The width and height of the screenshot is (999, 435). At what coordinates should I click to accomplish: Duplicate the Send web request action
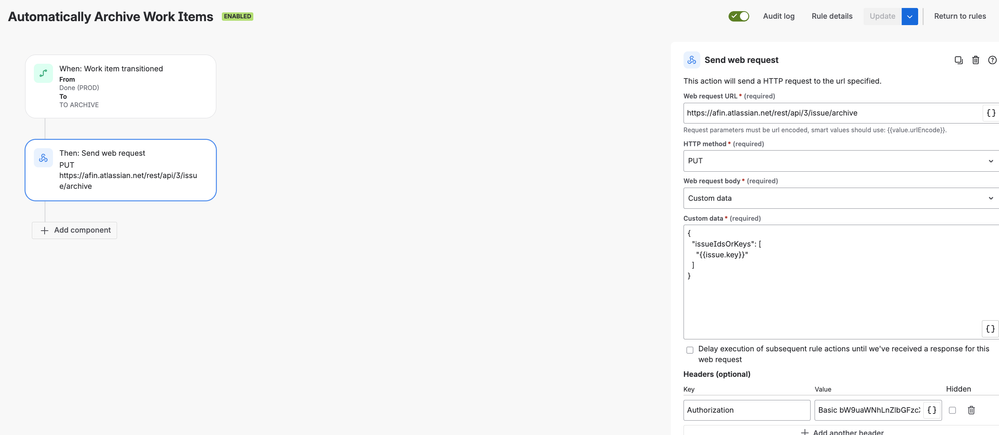click(958, 60)
